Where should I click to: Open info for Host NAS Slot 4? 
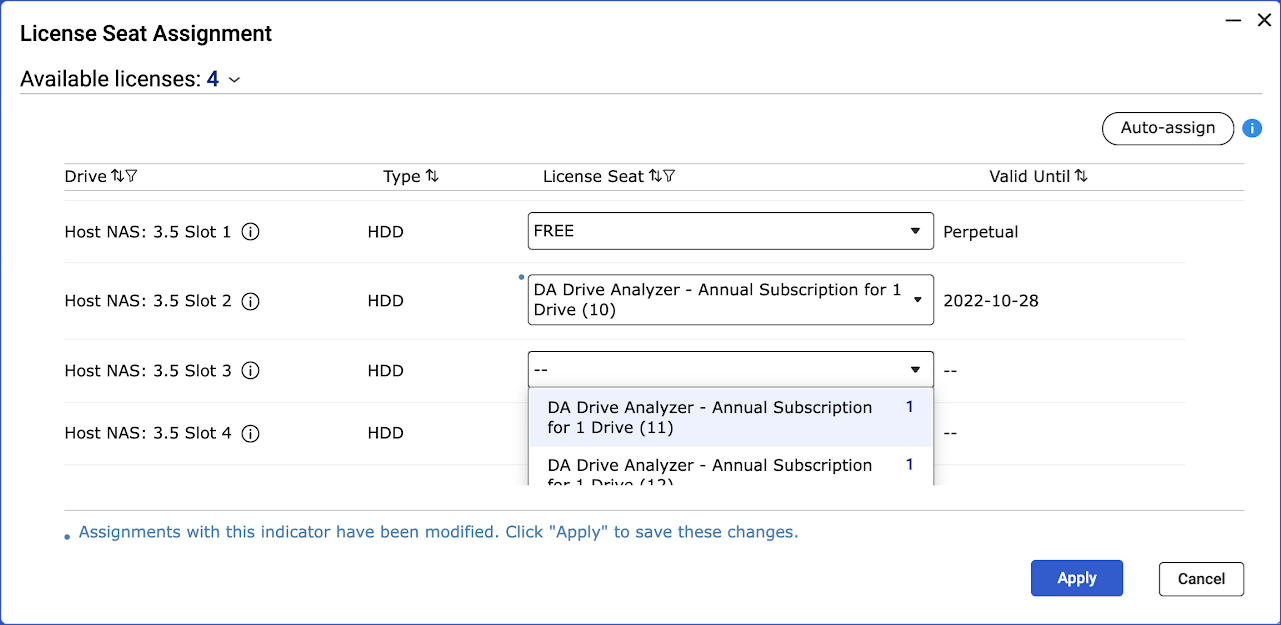(251, 433)
